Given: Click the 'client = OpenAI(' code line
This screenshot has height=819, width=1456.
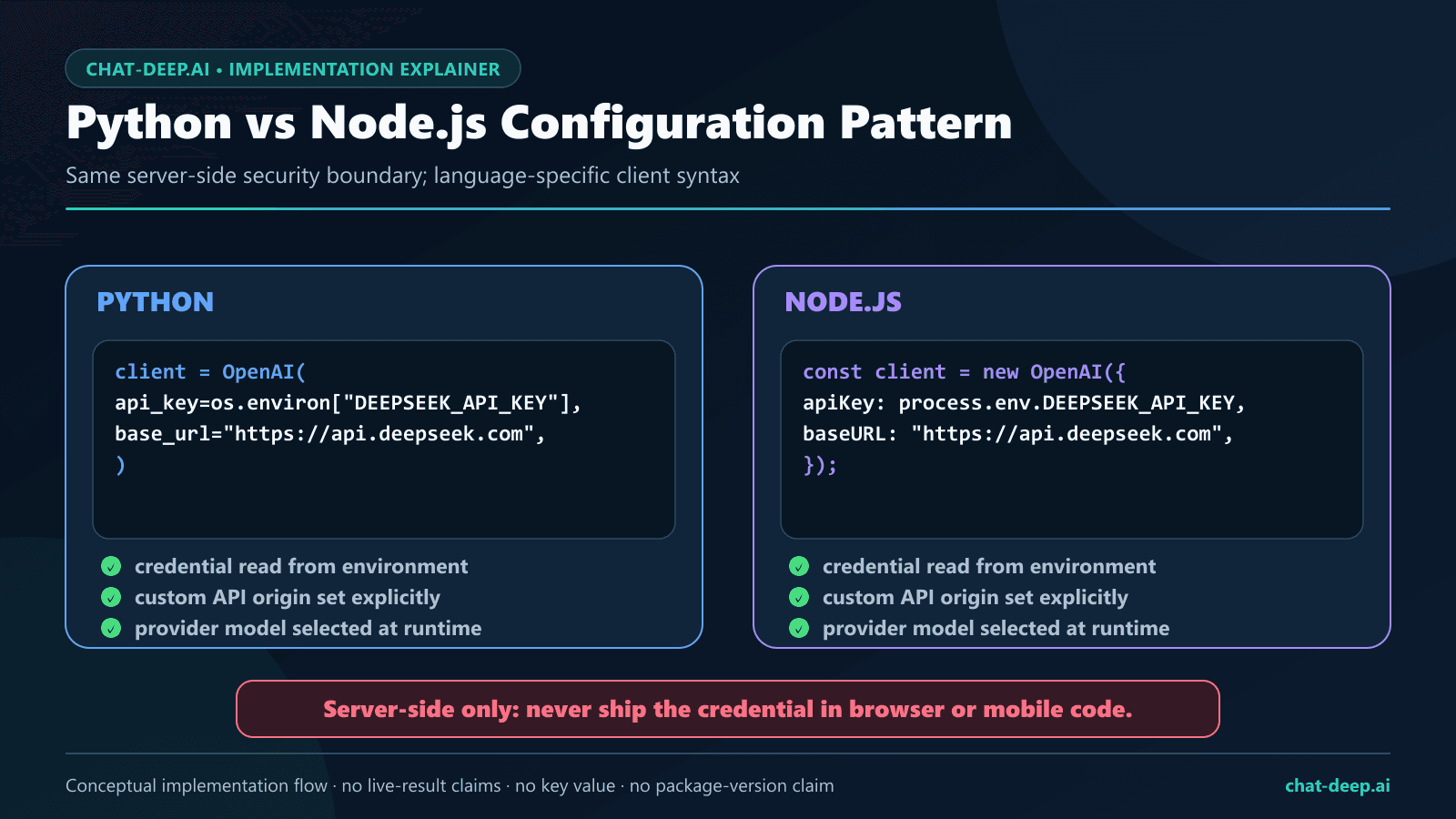Looking at the screenshot, I should pyautogui.click(x=210, y=372).
